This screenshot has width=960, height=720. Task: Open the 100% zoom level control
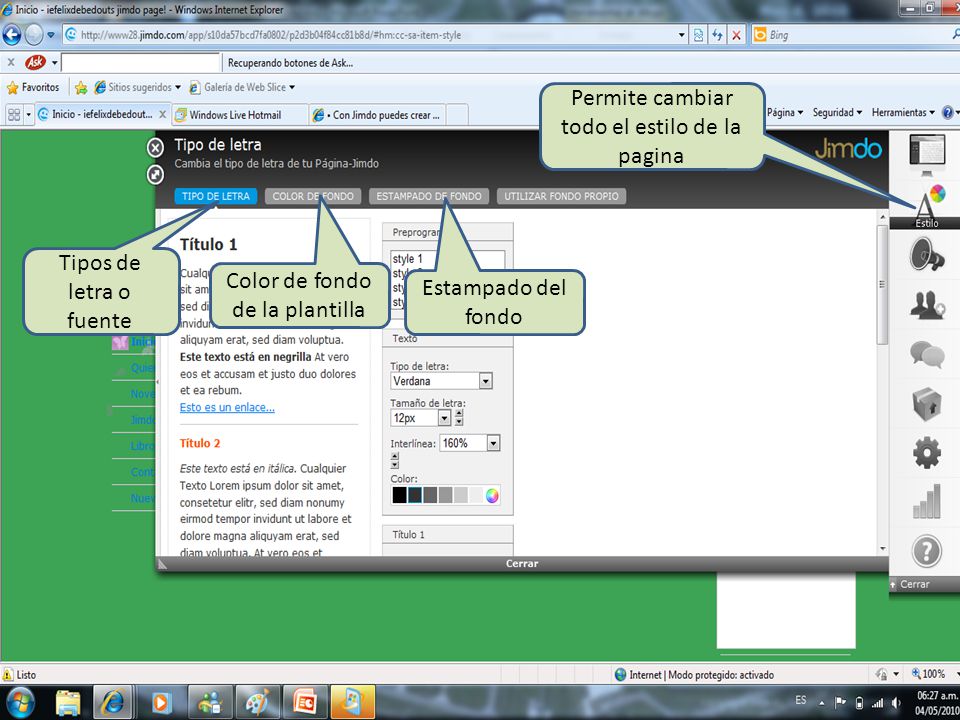[x=932, y=674]
